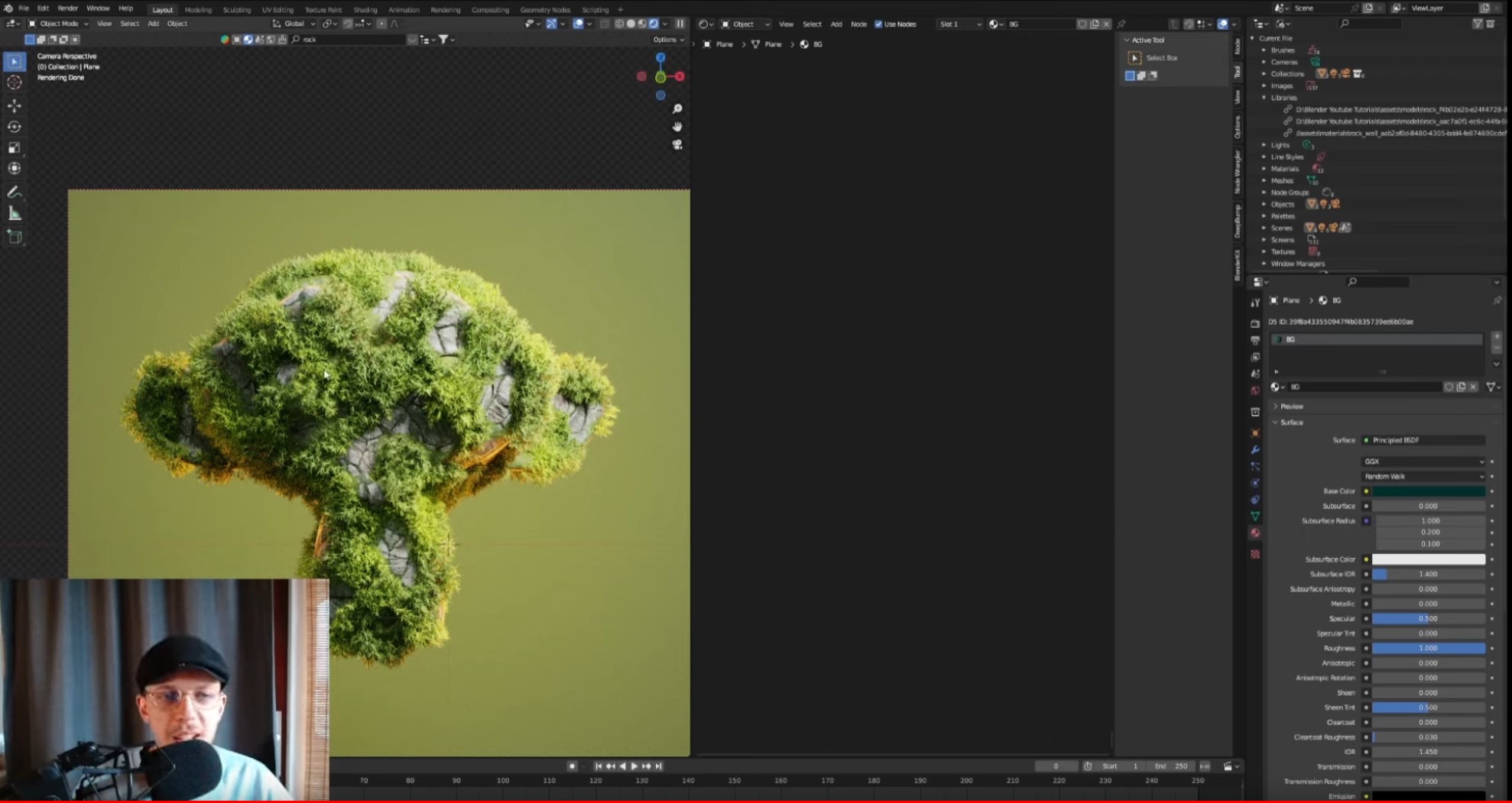
Task: Adjust the Roughness slider
Action: (1429, 649)
